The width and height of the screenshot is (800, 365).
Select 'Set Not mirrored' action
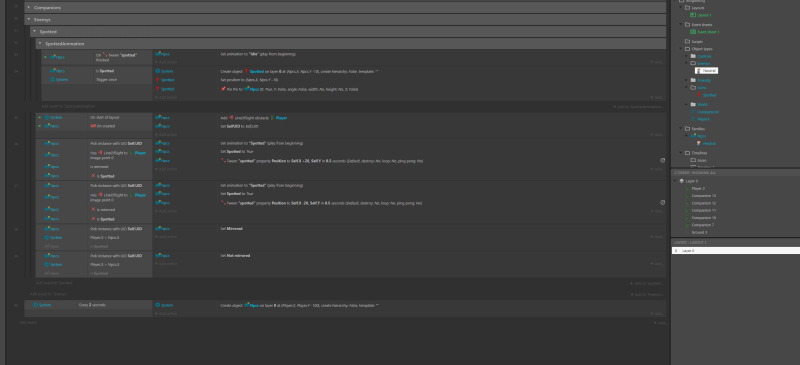click(x=235, y=255)
